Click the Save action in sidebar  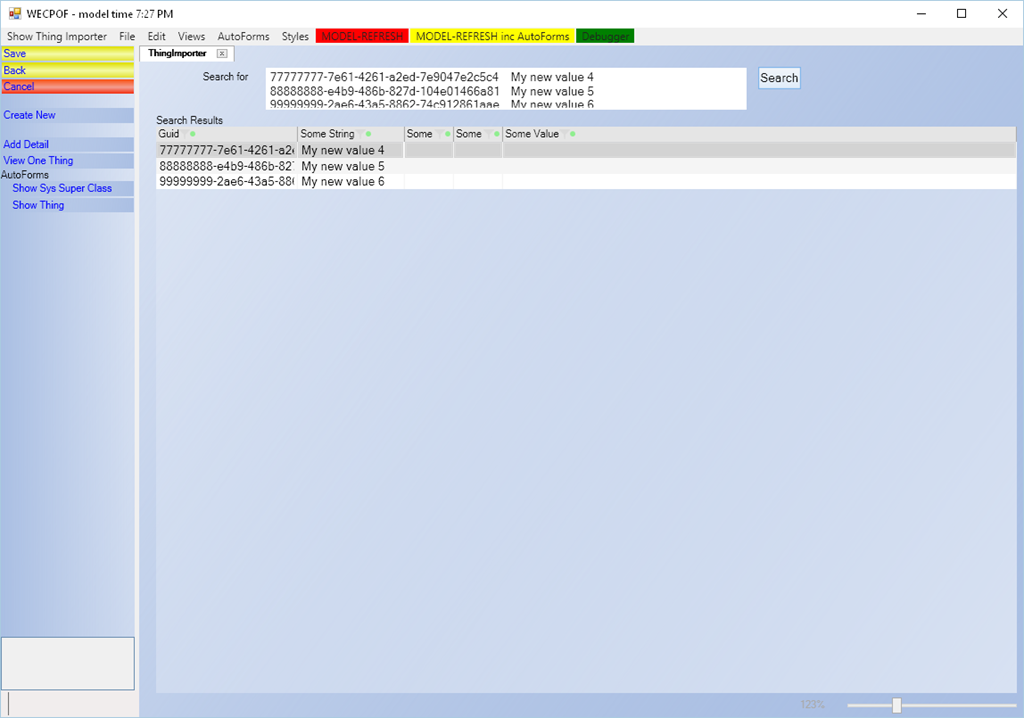coord(67,54)
